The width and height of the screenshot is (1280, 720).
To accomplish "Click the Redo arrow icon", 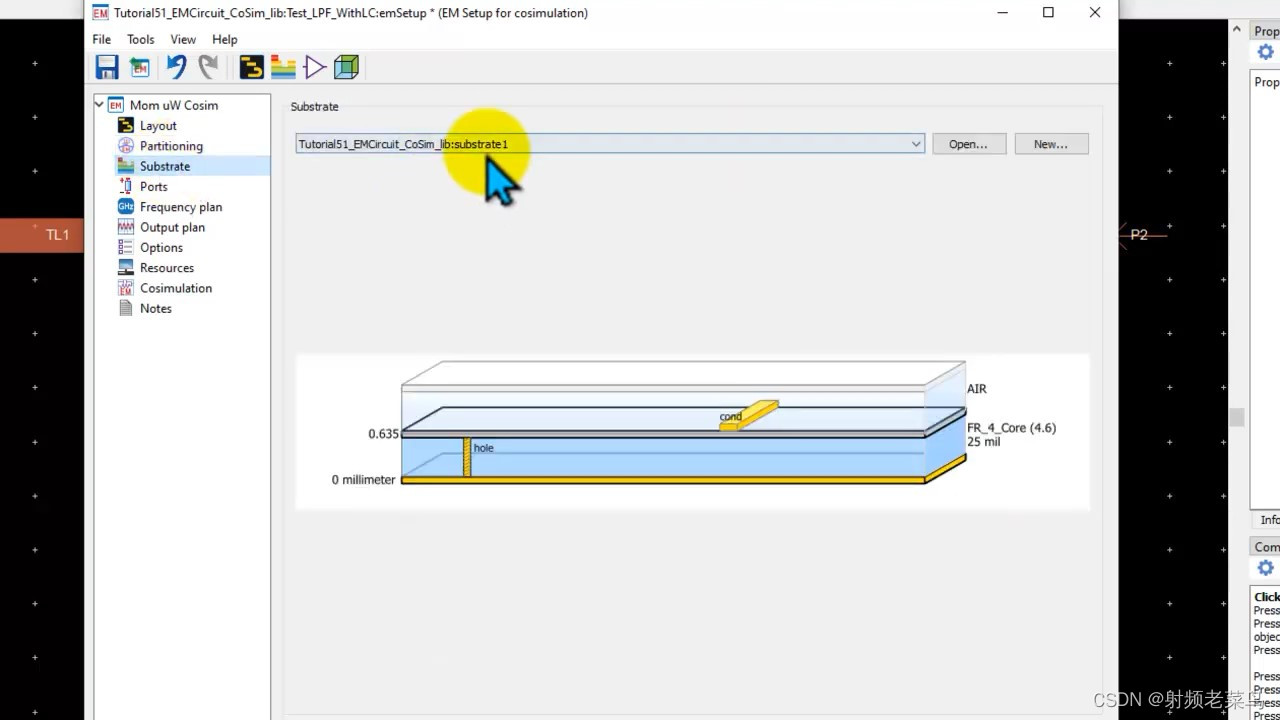I will pyautogui.click(x=208, y=66).
